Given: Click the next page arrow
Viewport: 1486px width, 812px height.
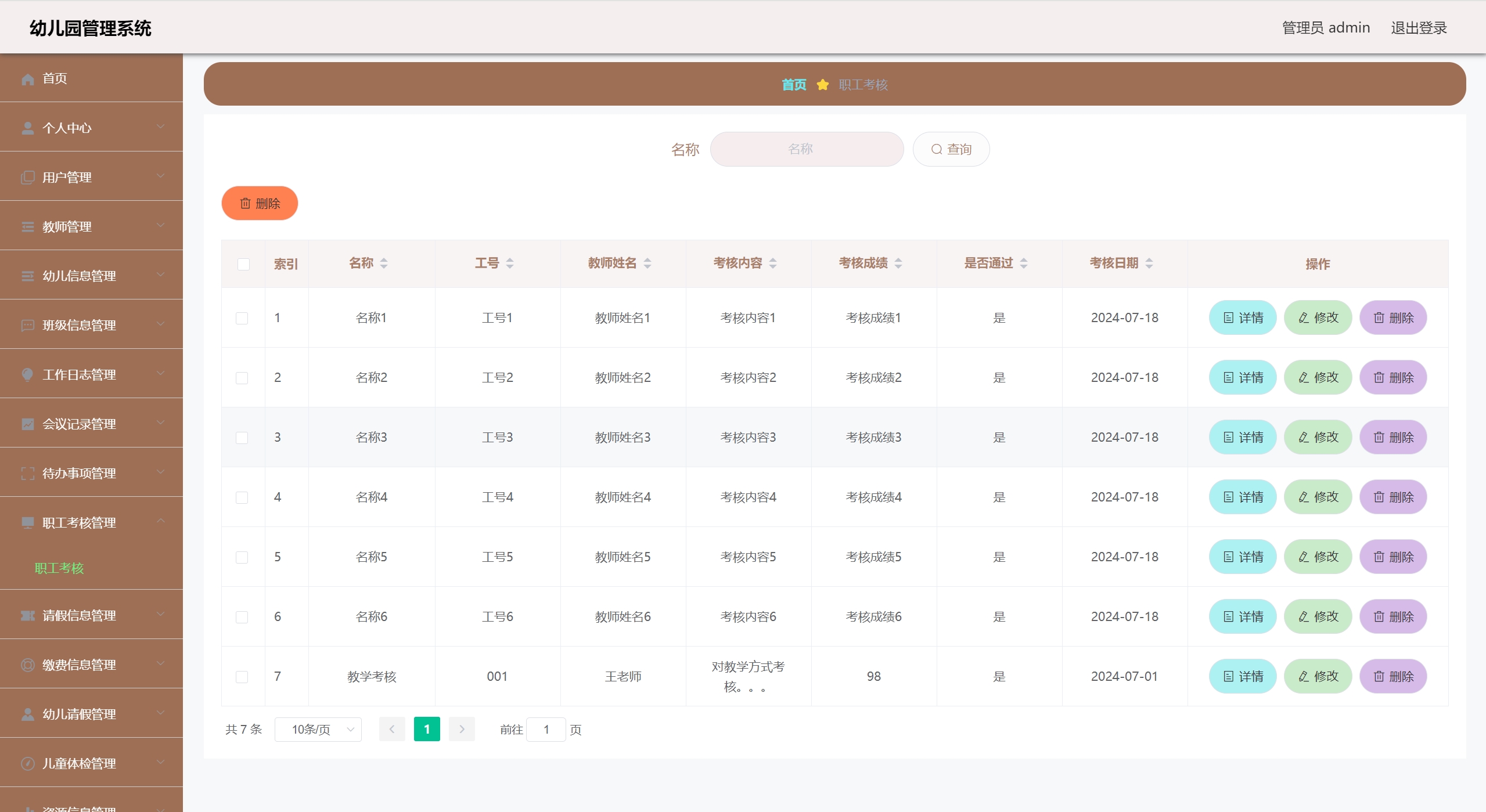Looking at the screenshot, I should [462, 730].
